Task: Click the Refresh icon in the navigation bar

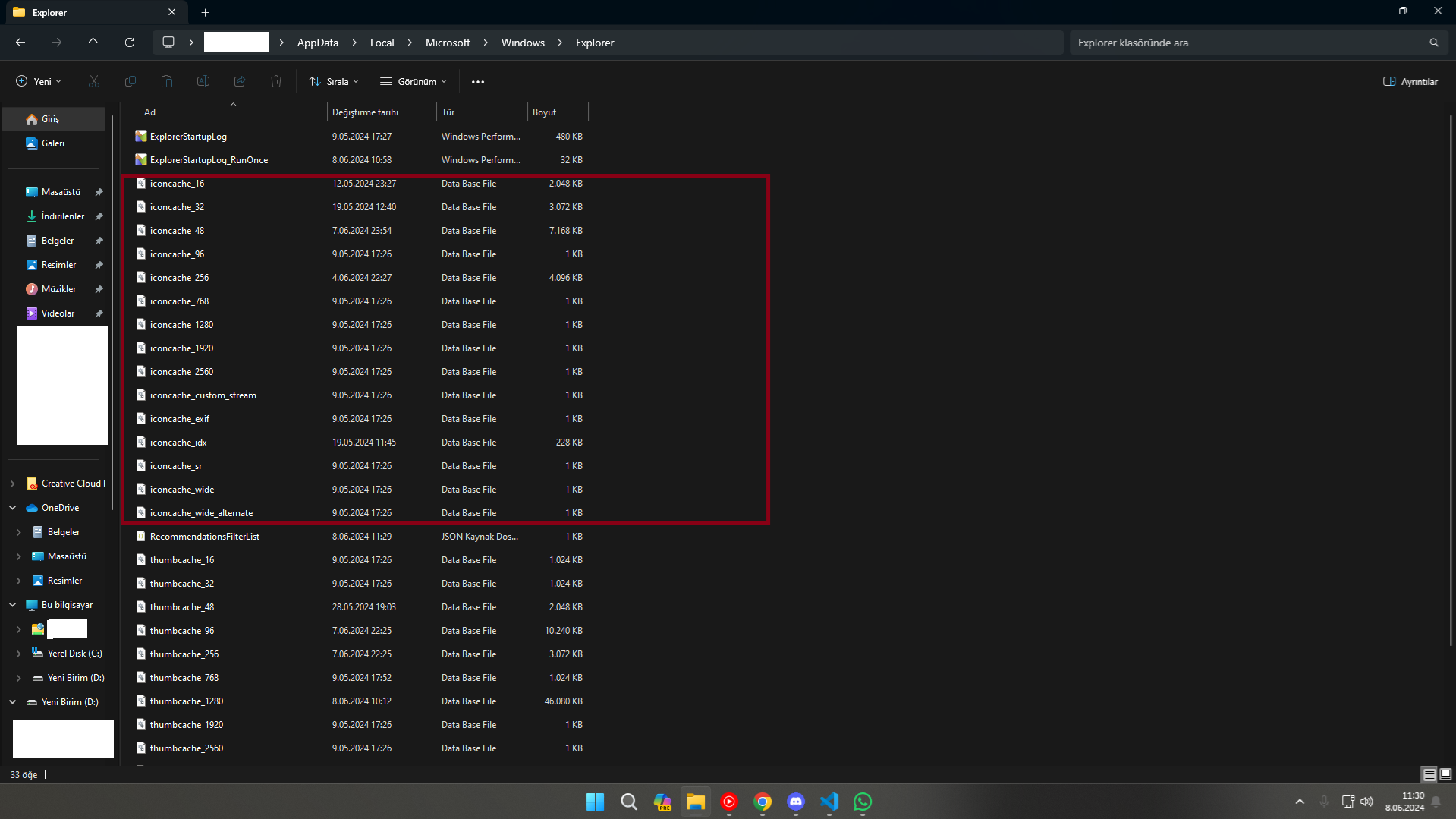Action: pyautogui.click(x=130, y=43)
